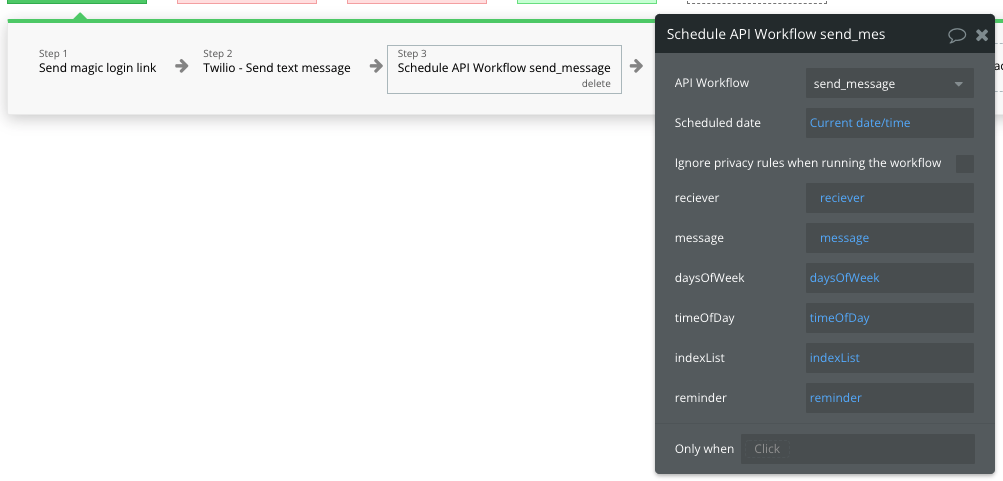Edit the reminder expression field

[x=889, y=398]
